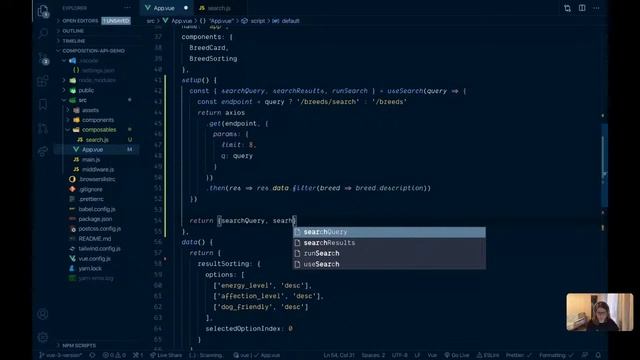Open the Source Control view icon
This screenshot has width=640, height=360.
(x=43, y=58)
